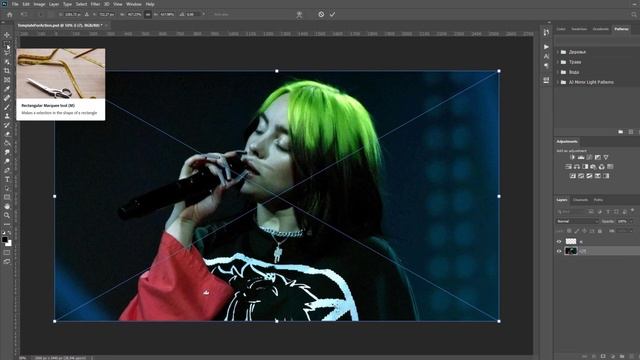Pick the foreground color swatch

[x=5, y=240]
